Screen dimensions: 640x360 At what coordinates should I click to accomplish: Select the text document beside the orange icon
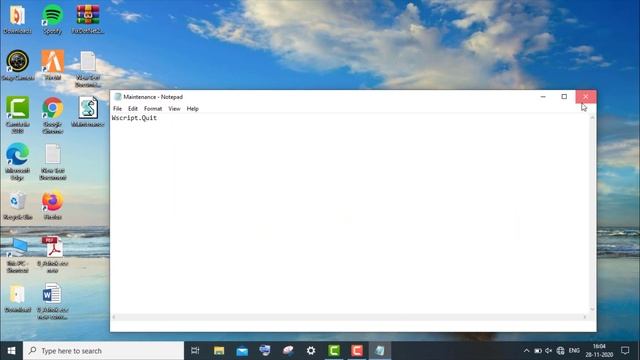pyautogui.click(x=88, y=69)
